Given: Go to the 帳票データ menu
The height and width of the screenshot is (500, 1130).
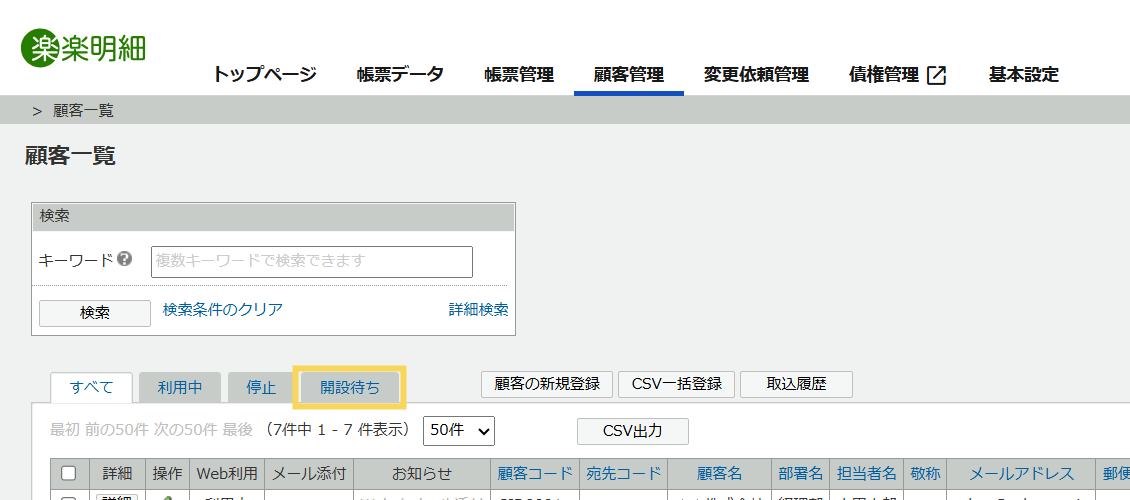Looking at the screenshot, I should (x=400, y=75).
